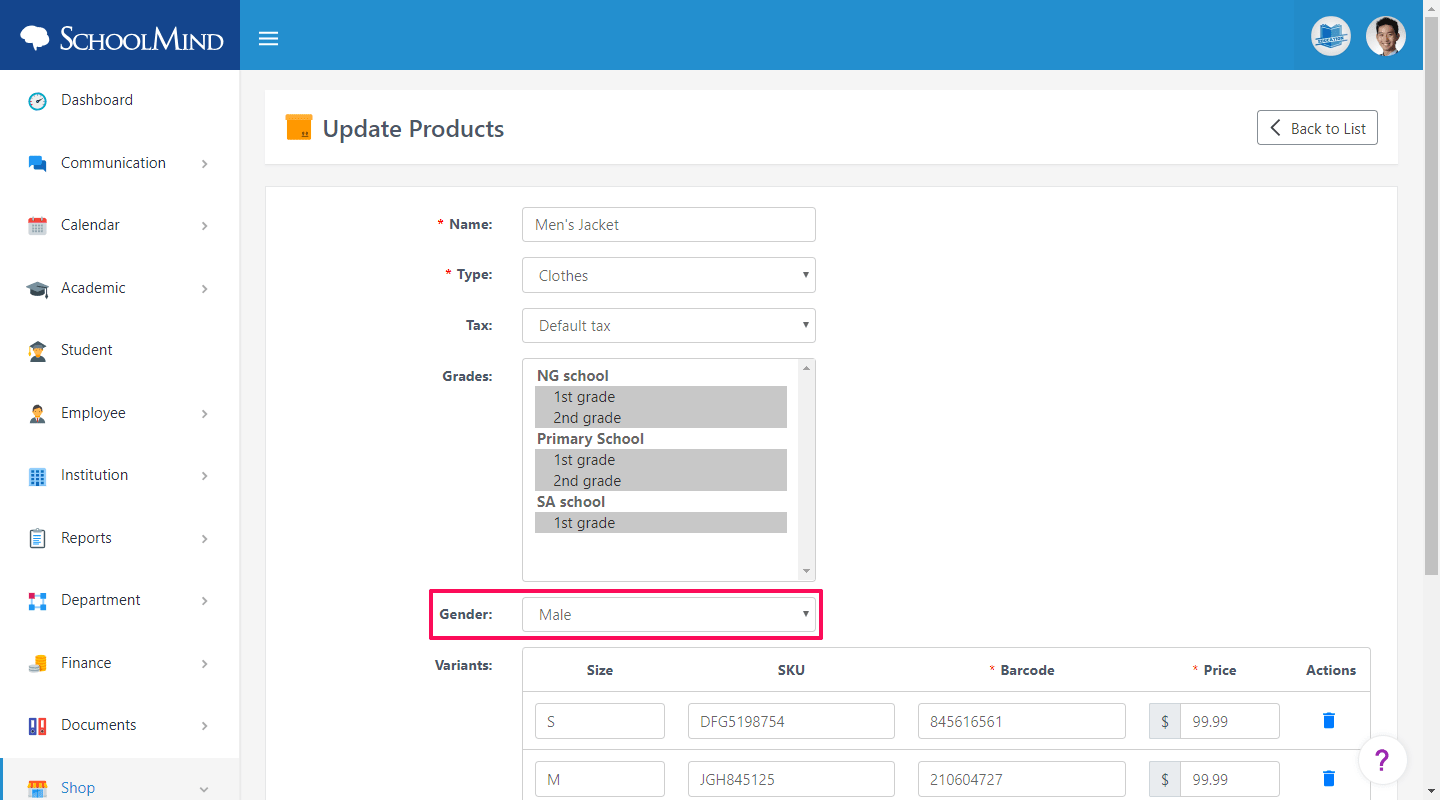
Task: Open the Type dropdown showing Clothes
Action: 669,275
